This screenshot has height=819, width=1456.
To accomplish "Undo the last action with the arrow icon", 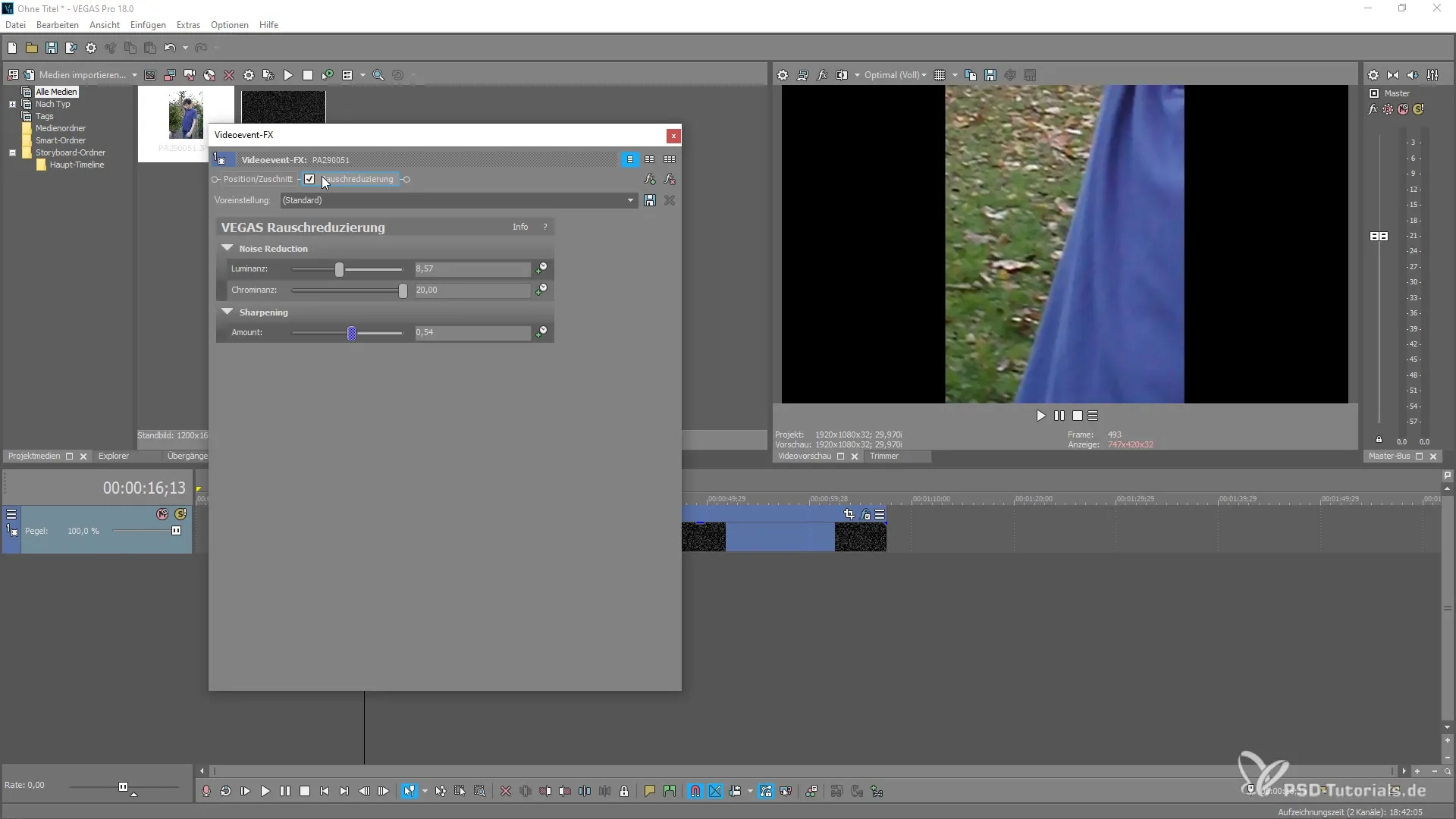I will pyautogui.click(x=170, y=48).
